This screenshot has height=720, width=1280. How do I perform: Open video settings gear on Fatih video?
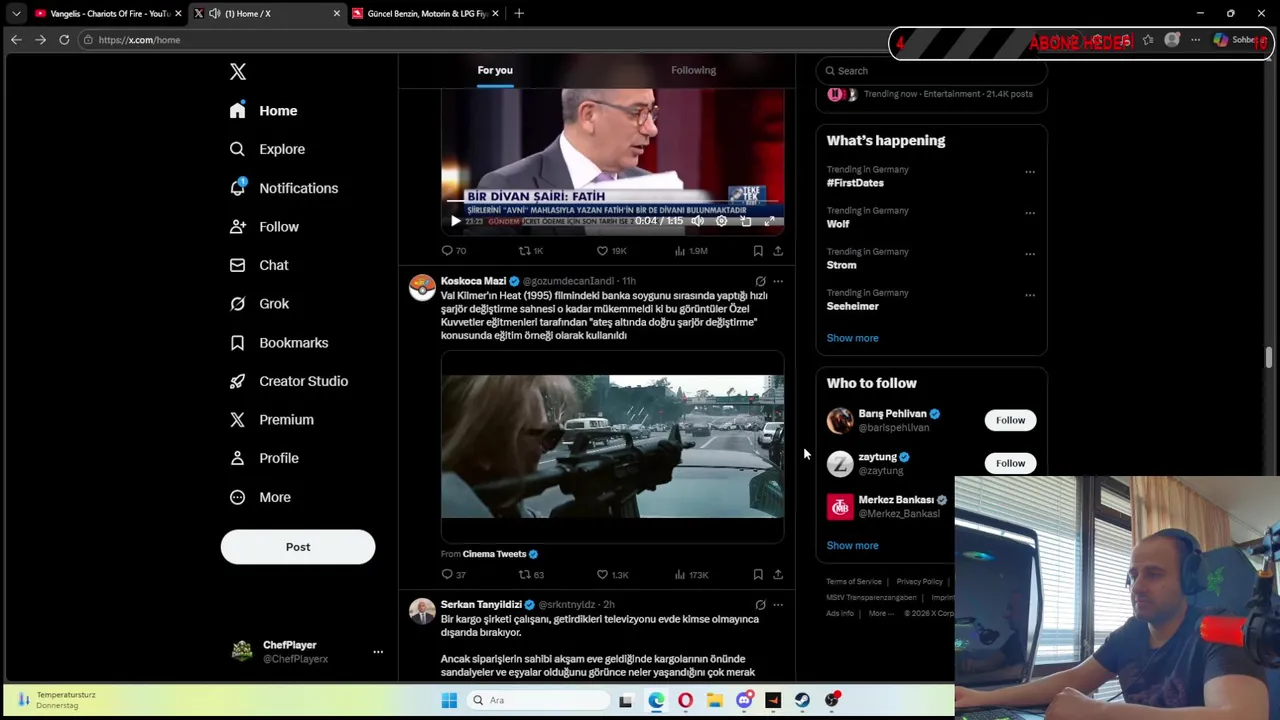click(x=721, y=221)
